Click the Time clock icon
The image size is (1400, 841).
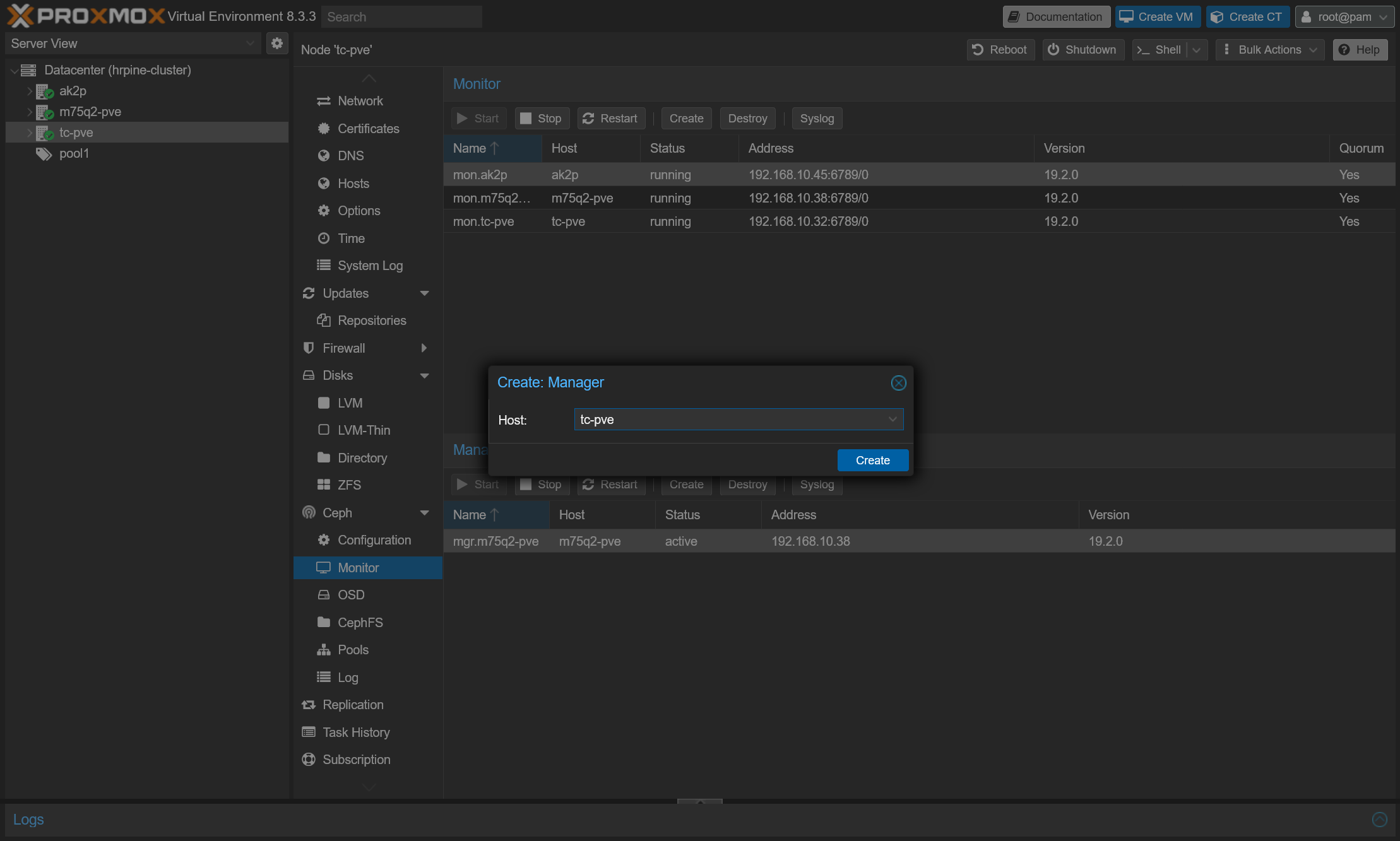click(324, 238)
